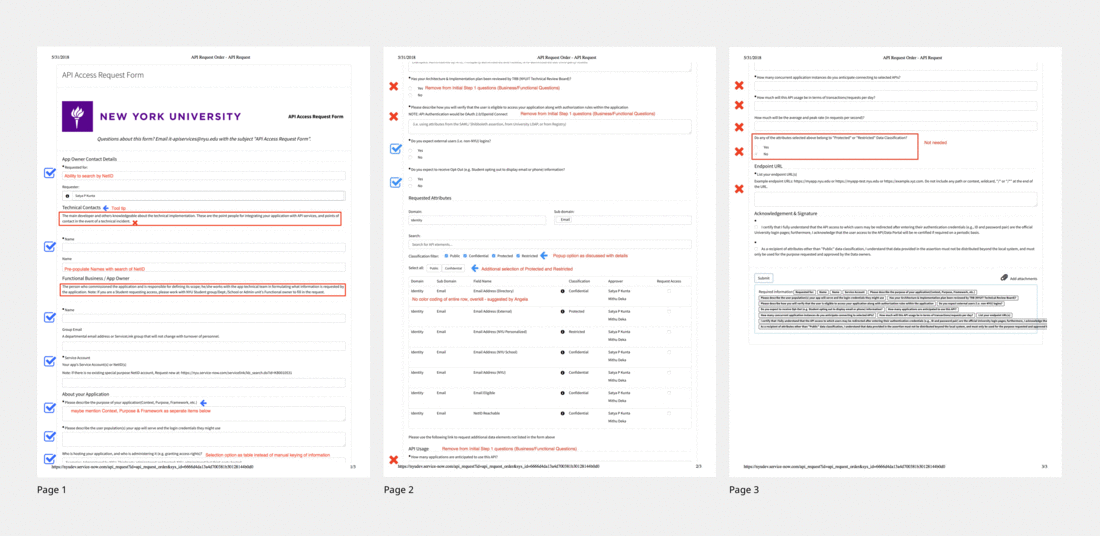The image size is (1100, 536).
Task: Open the Sub domain field showing Email
Action: [x=622, y=220]
